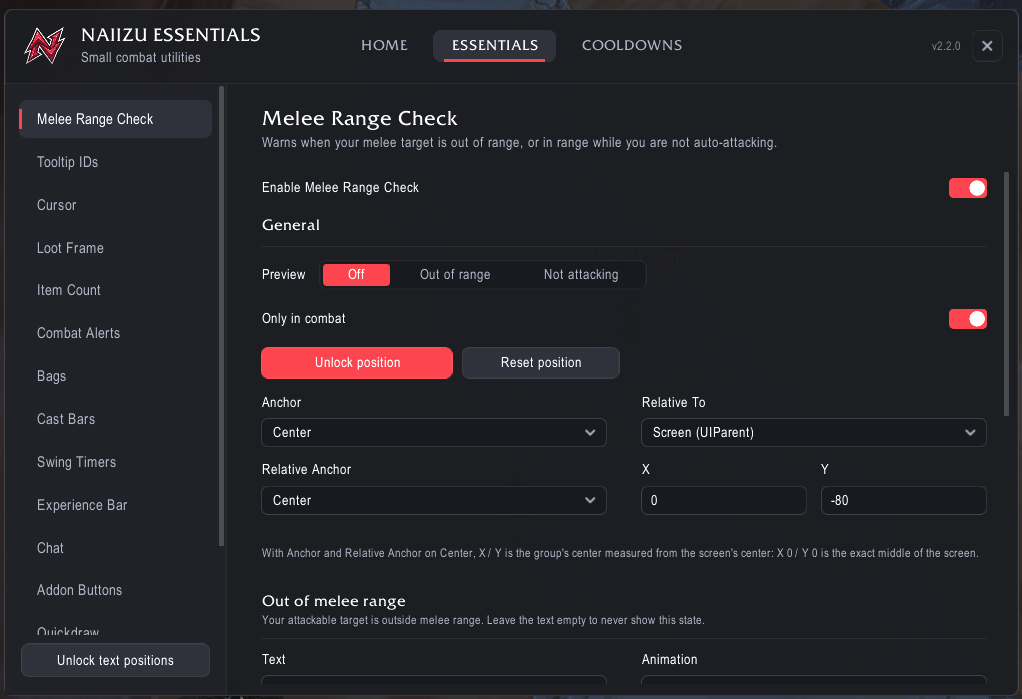Click the main settings panel scrollbar
Image resolution: width=1022 pixels, height=699 pixels.
1006,293
